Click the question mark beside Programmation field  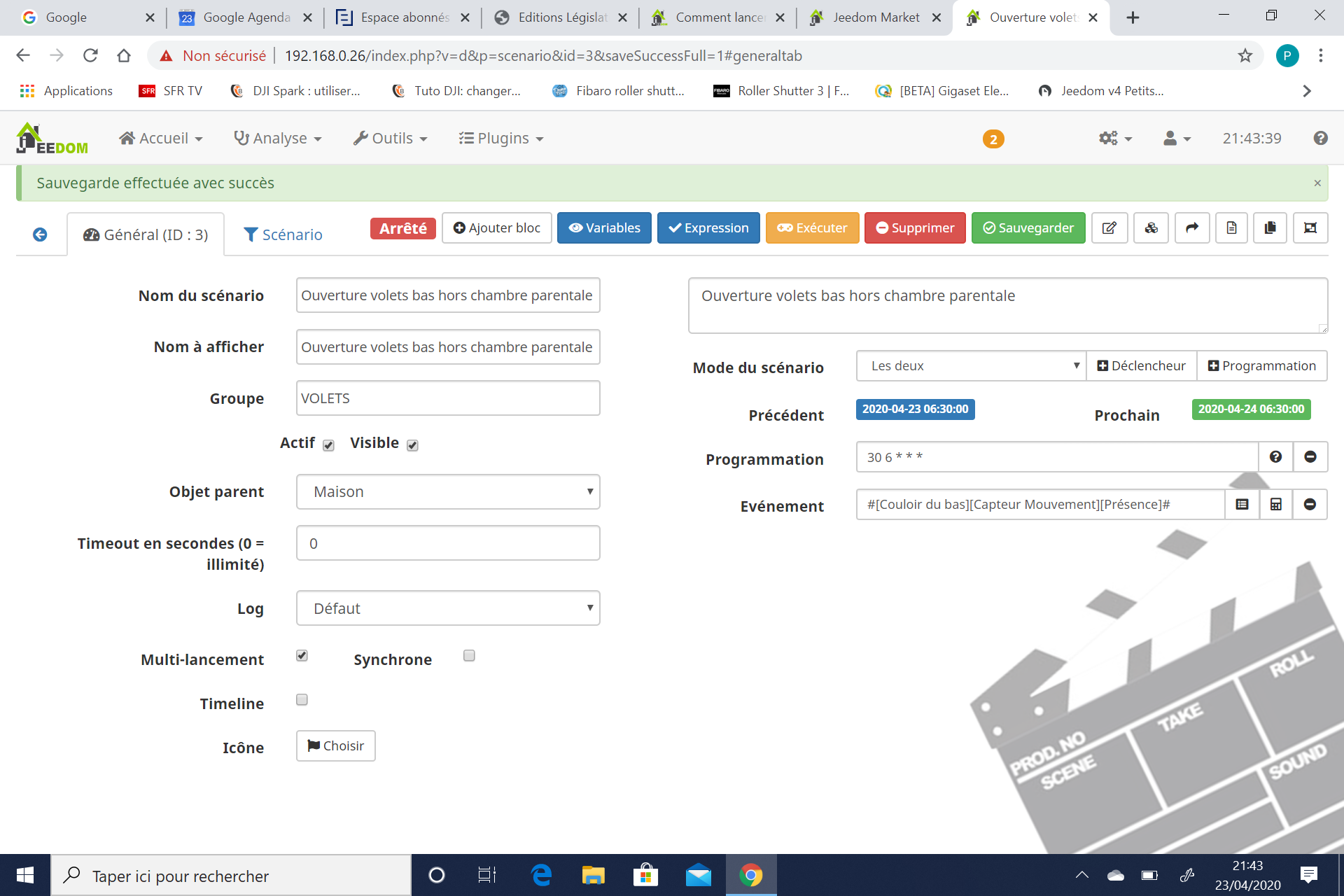click(x=1275, y=457)
